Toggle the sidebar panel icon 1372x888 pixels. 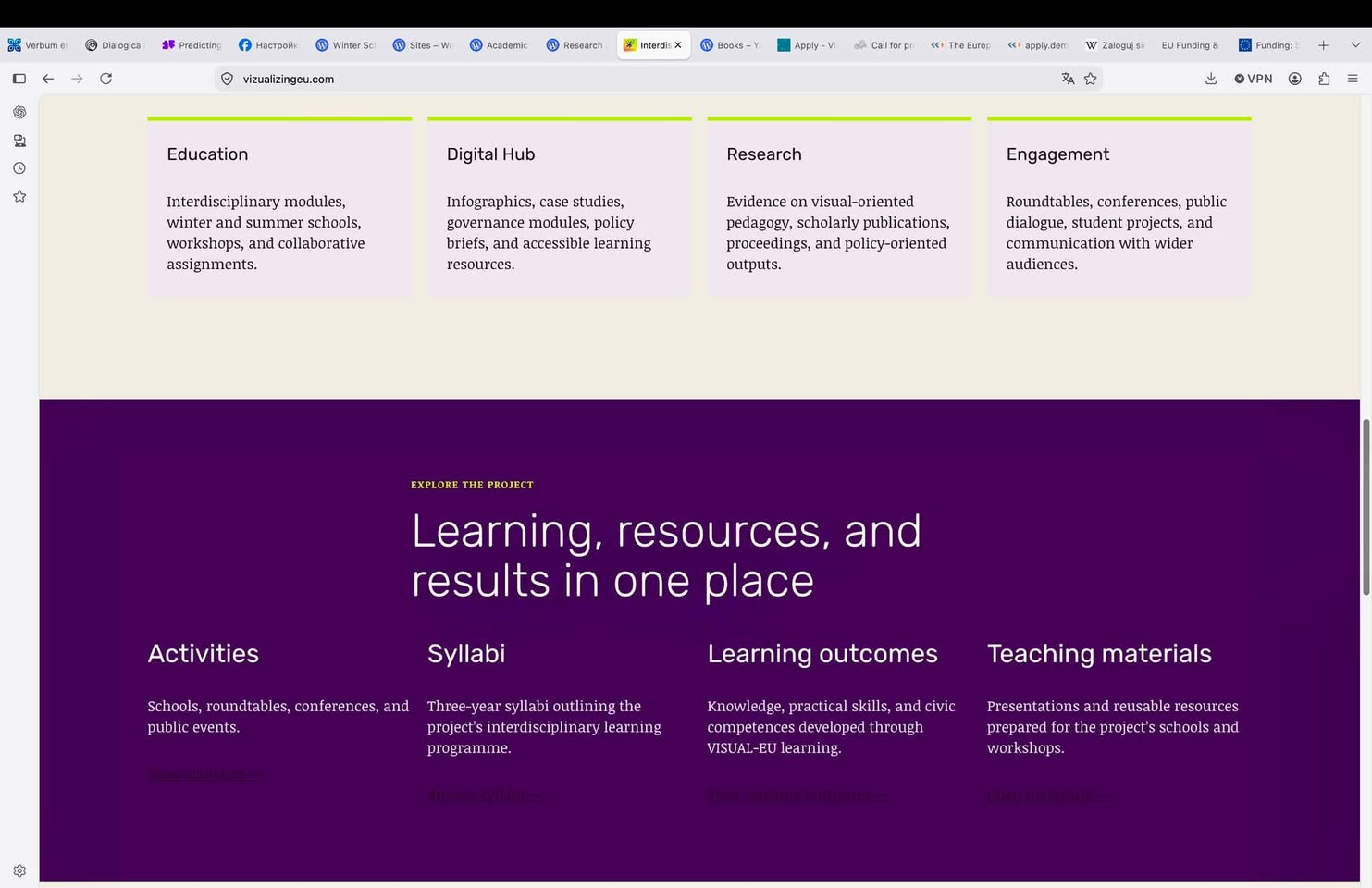19,79
